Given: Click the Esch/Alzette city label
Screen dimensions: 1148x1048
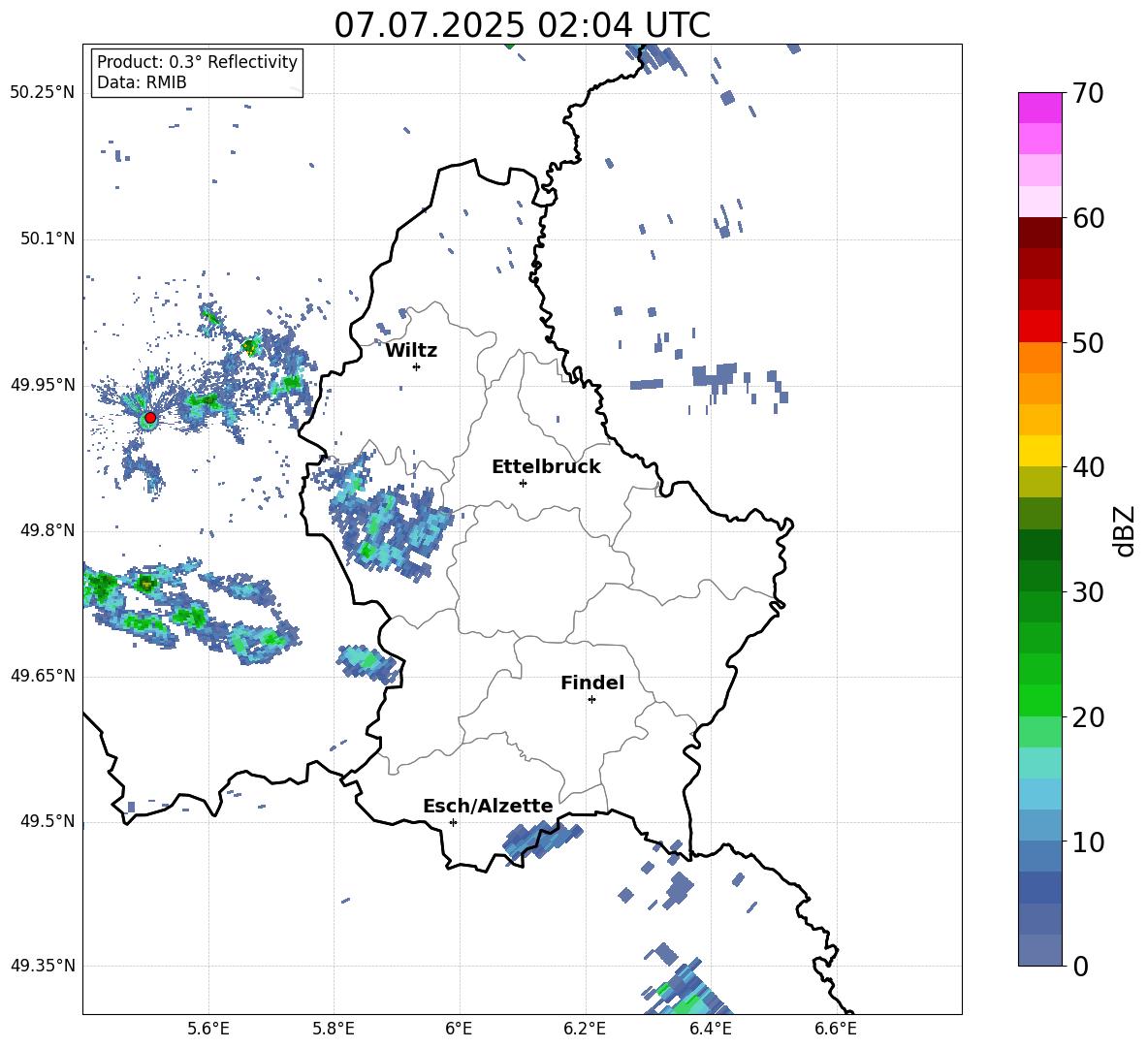Looking at the screenshot, I should point(488,806).
